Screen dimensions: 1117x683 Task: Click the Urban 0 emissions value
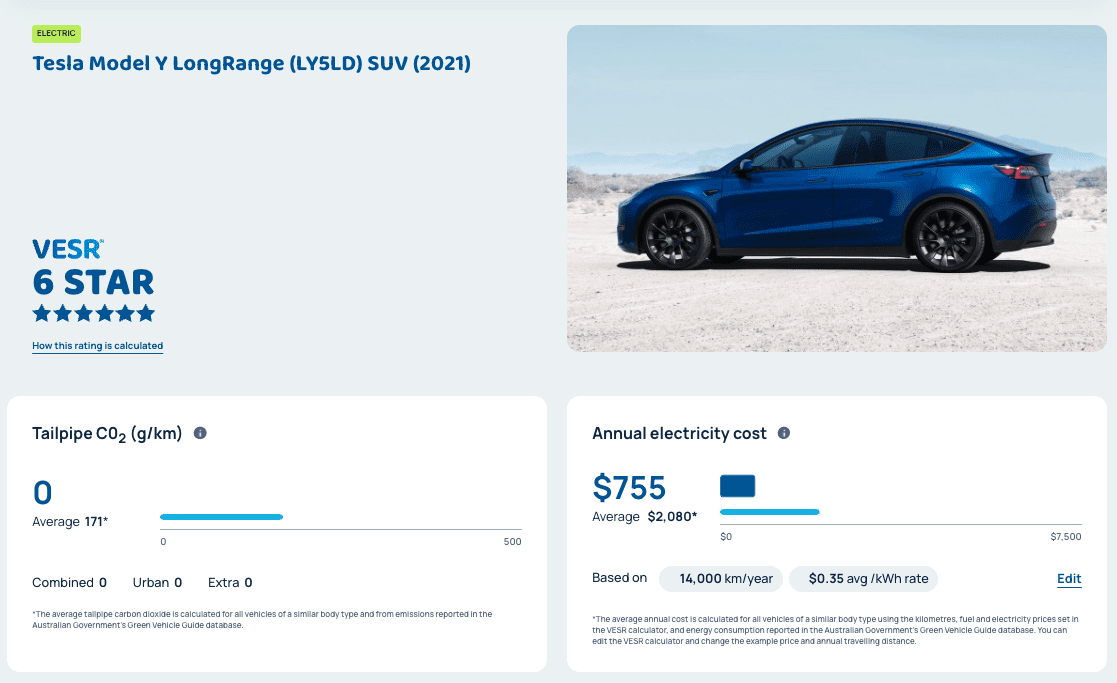[x=157, y=583]
